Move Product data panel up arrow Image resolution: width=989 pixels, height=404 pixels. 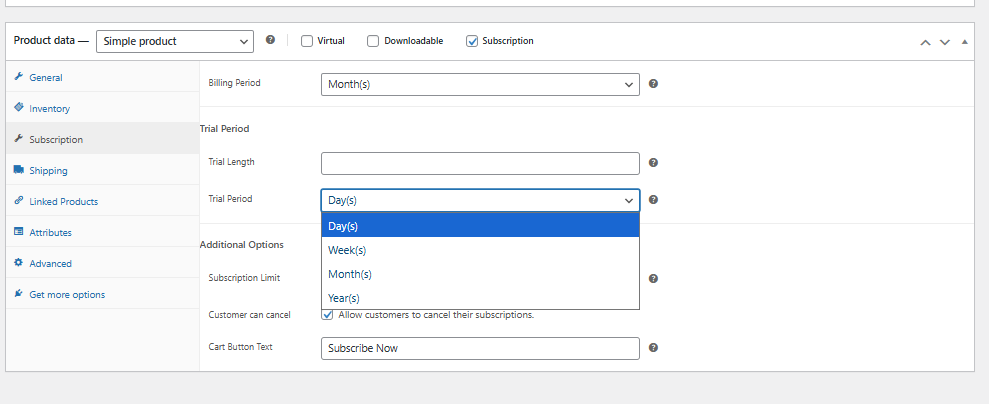click(x=925, y=42)
